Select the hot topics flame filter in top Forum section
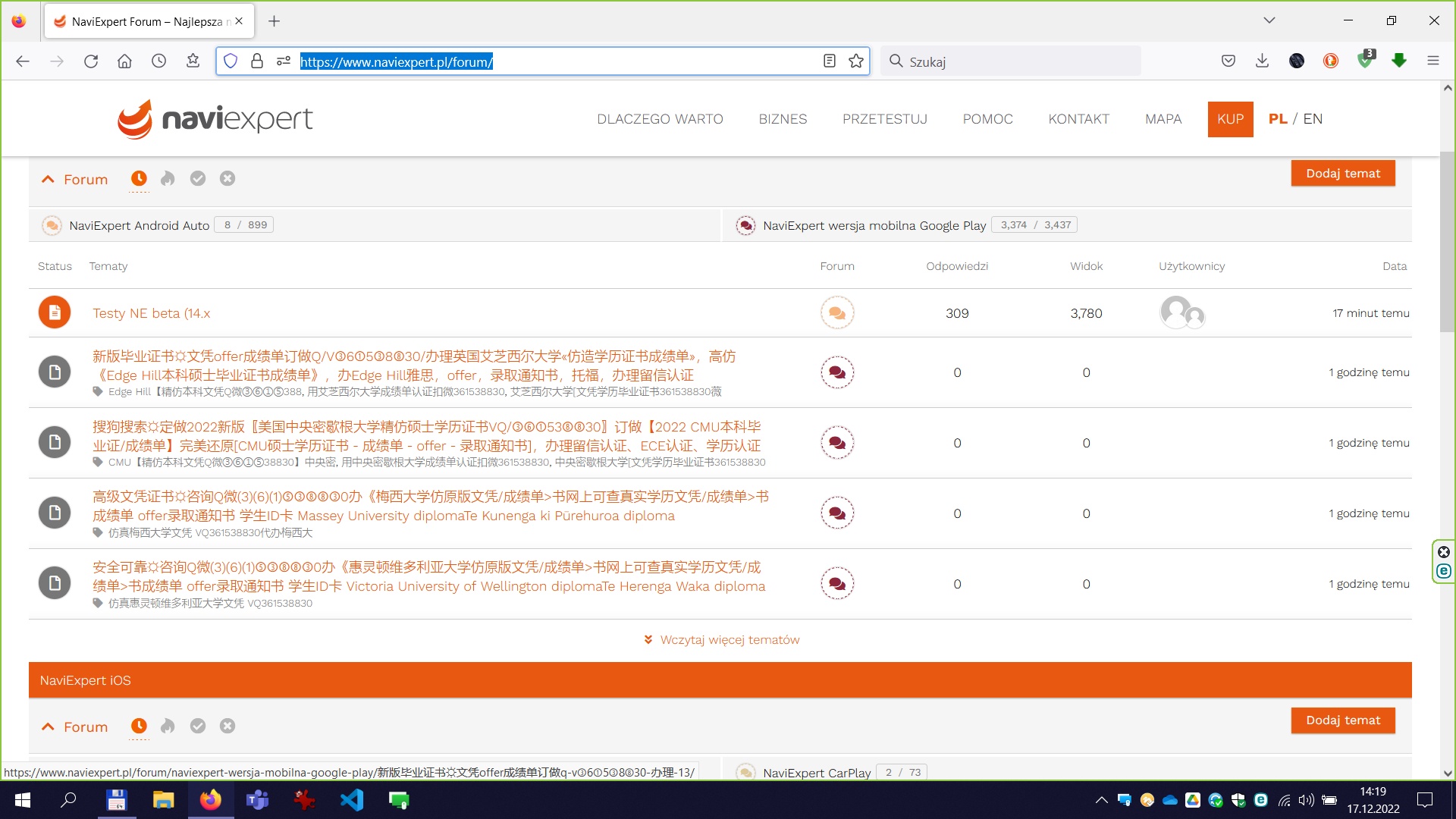Viewport: 1456px width, 819px height. tap(168, 178)
